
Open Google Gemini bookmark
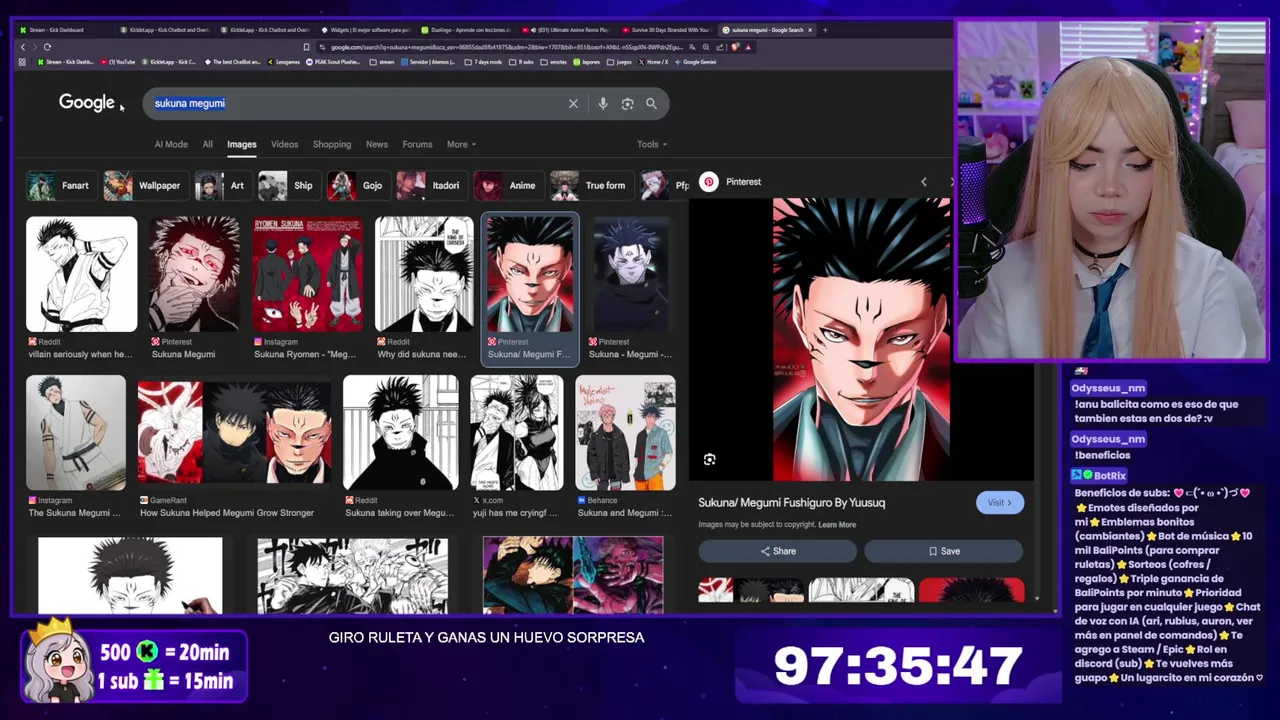[695, 62]
